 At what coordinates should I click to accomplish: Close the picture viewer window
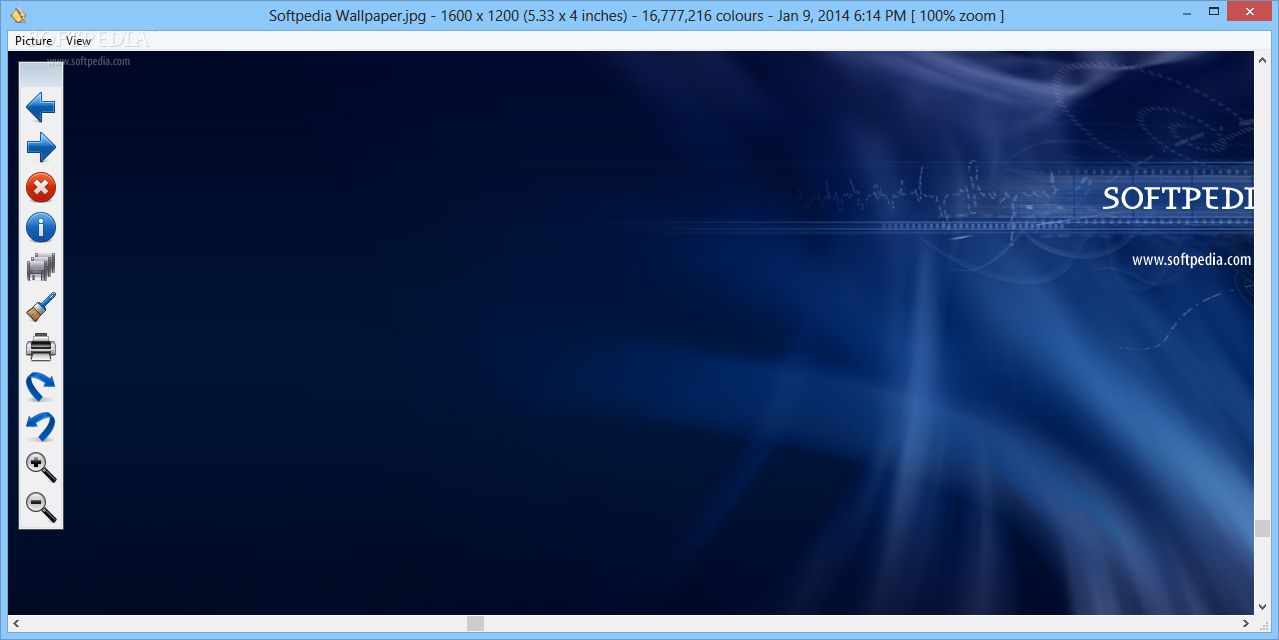tap(1250, 12)
